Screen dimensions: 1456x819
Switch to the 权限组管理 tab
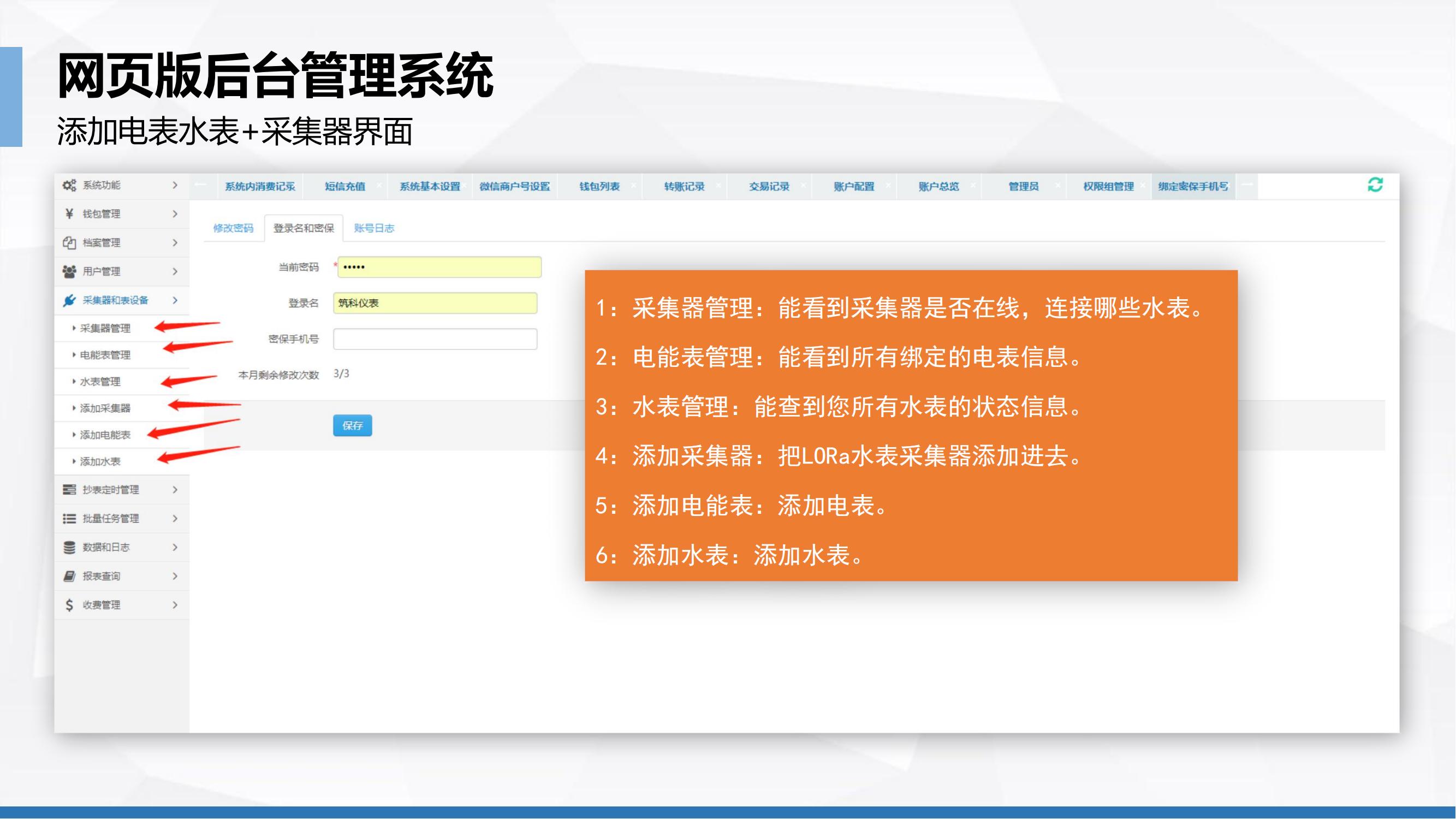1108,187
